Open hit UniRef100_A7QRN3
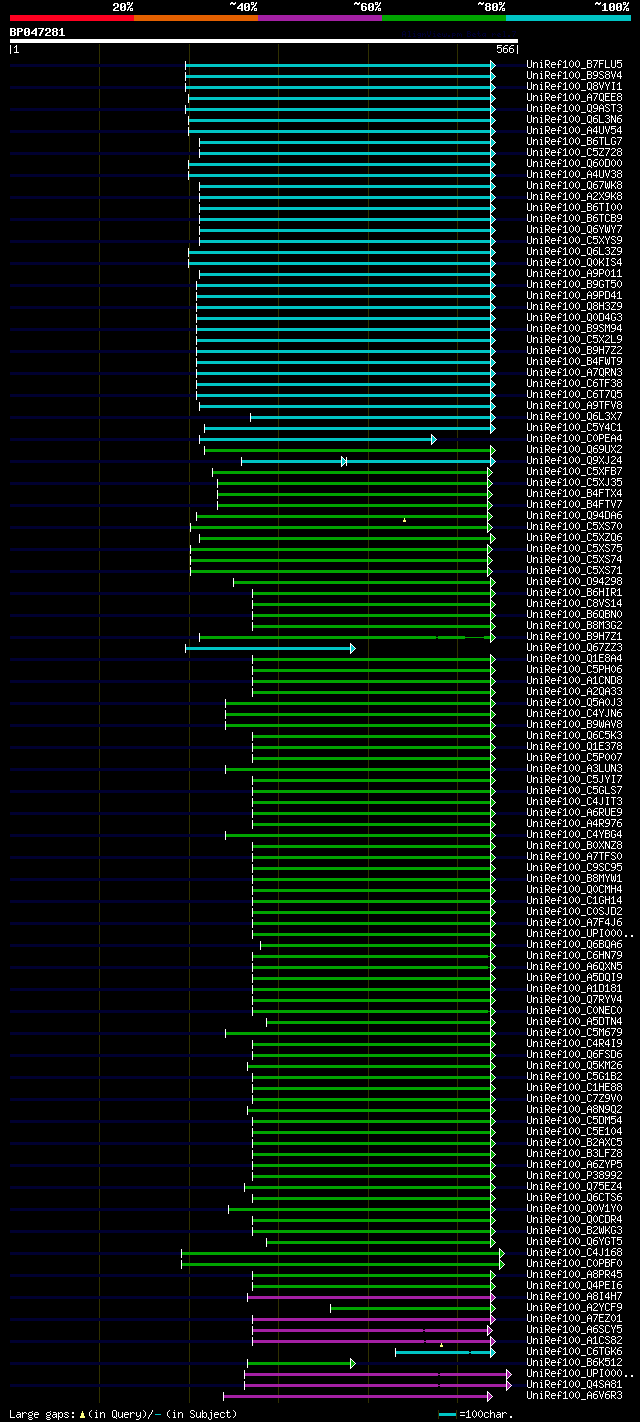This screenshot has width=640, height=1422. pos(574,372)
